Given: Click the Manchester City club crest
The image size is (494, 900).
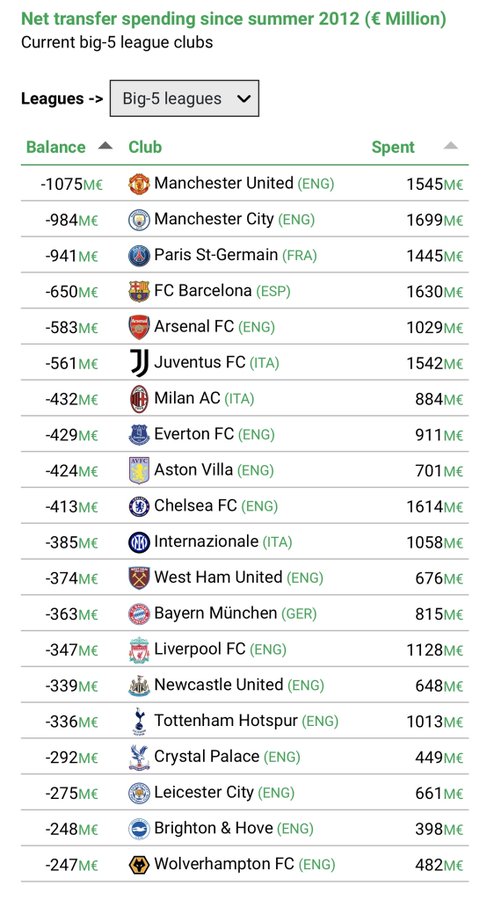Looking at the screenshot, I should pyautogui.click(x=139, y=220).
